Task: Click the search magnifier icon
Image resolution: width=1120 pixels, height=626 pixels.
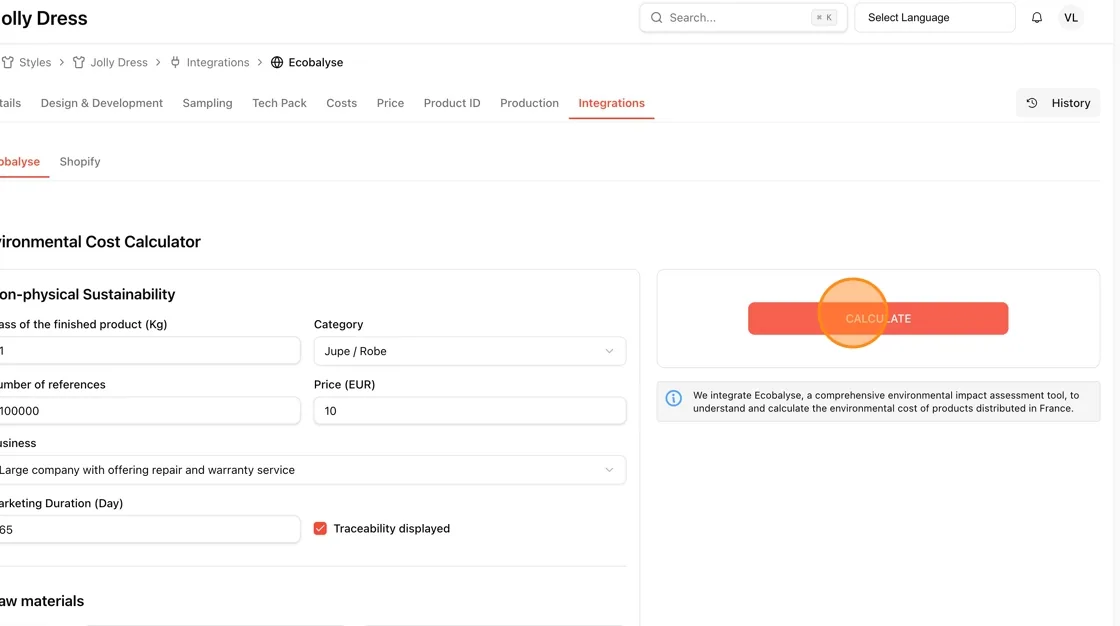Action: pos(656,18)
